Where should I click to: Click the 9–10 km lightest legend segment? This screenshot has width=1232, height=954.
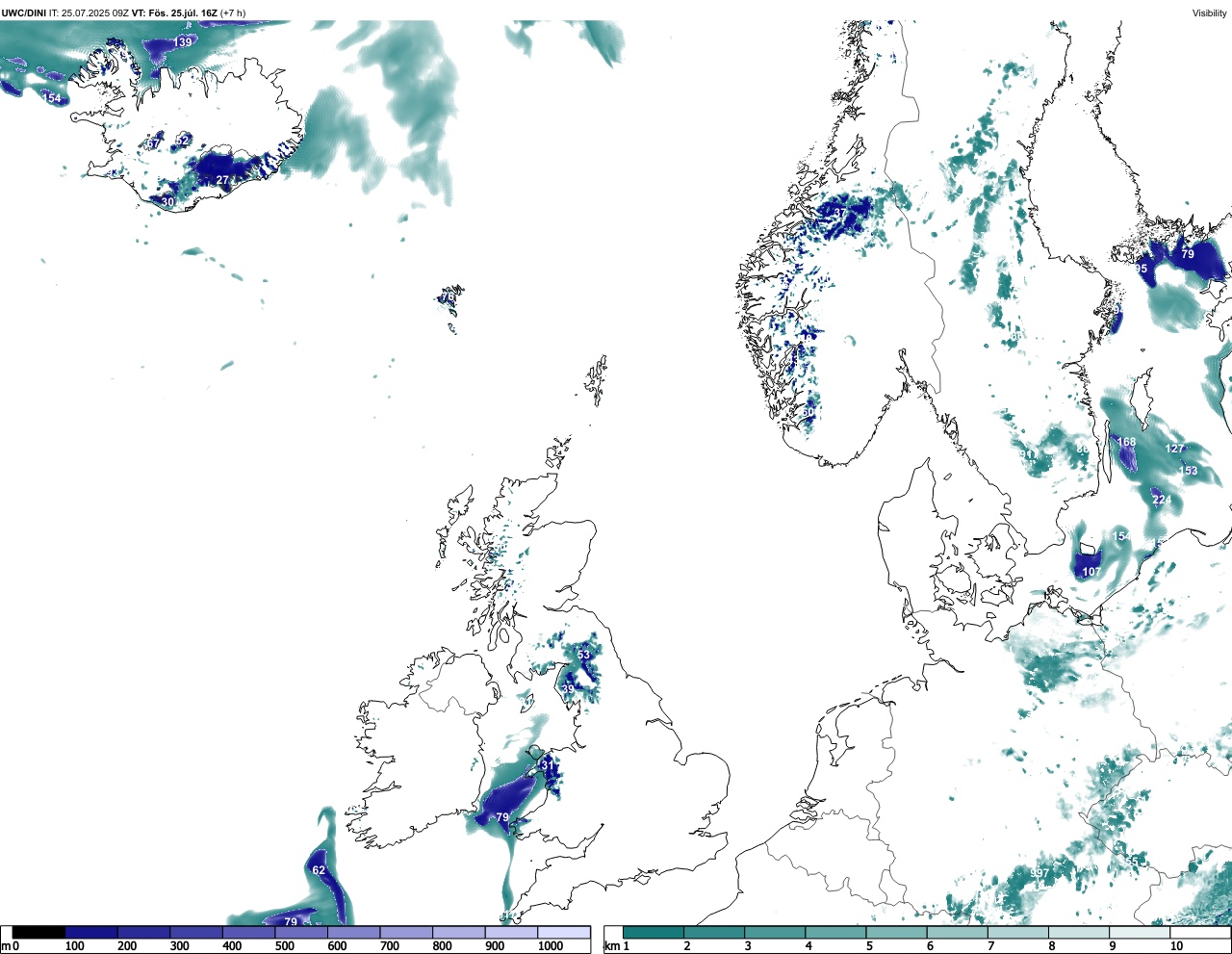coord(1139,932)
